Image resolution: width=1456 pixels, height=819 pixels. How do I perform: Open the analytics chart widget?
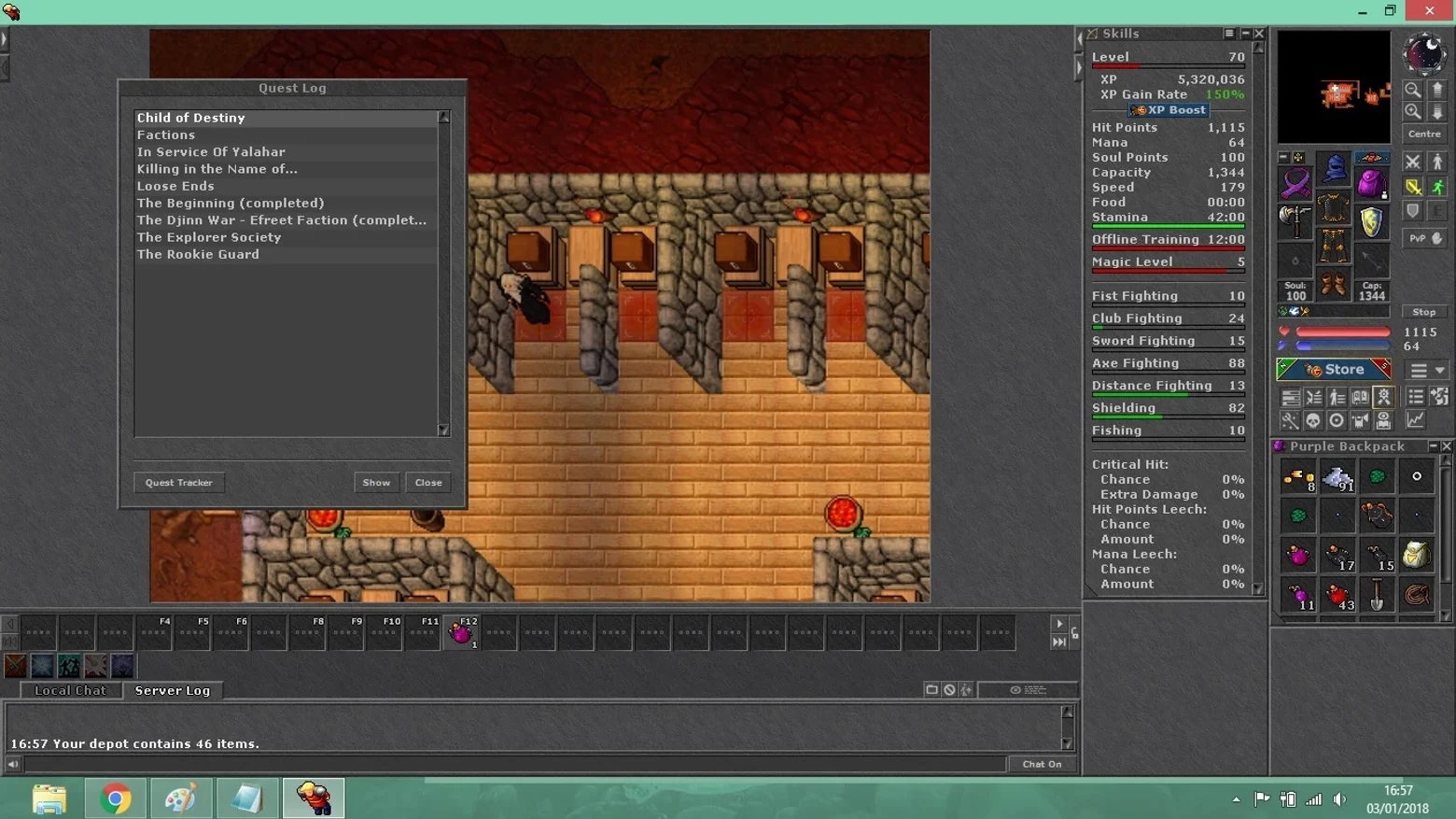1416,421
